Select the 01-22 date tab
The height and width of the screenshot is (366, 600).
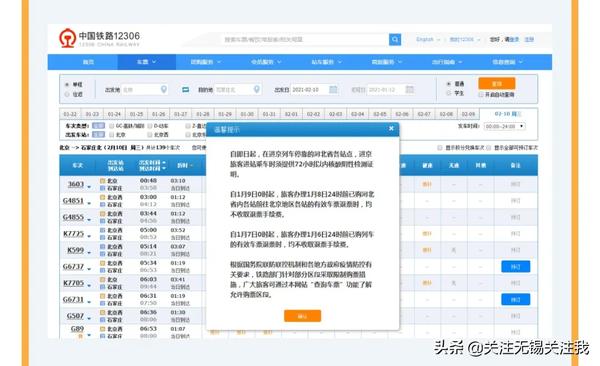[70, 114]
